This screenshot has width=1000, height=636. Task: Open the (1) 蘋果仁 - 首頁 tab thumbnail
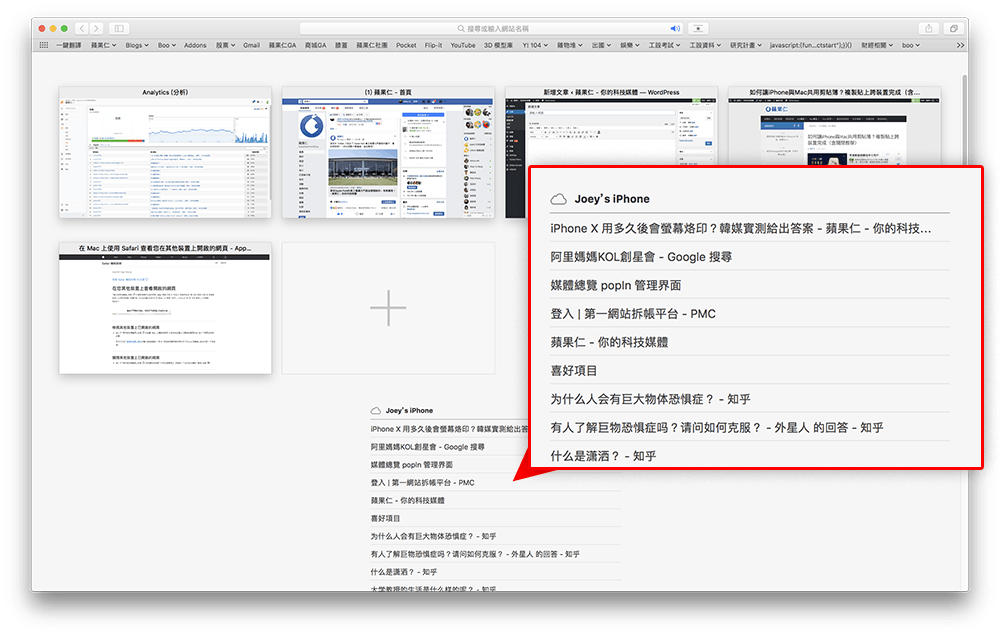(388, 152)
